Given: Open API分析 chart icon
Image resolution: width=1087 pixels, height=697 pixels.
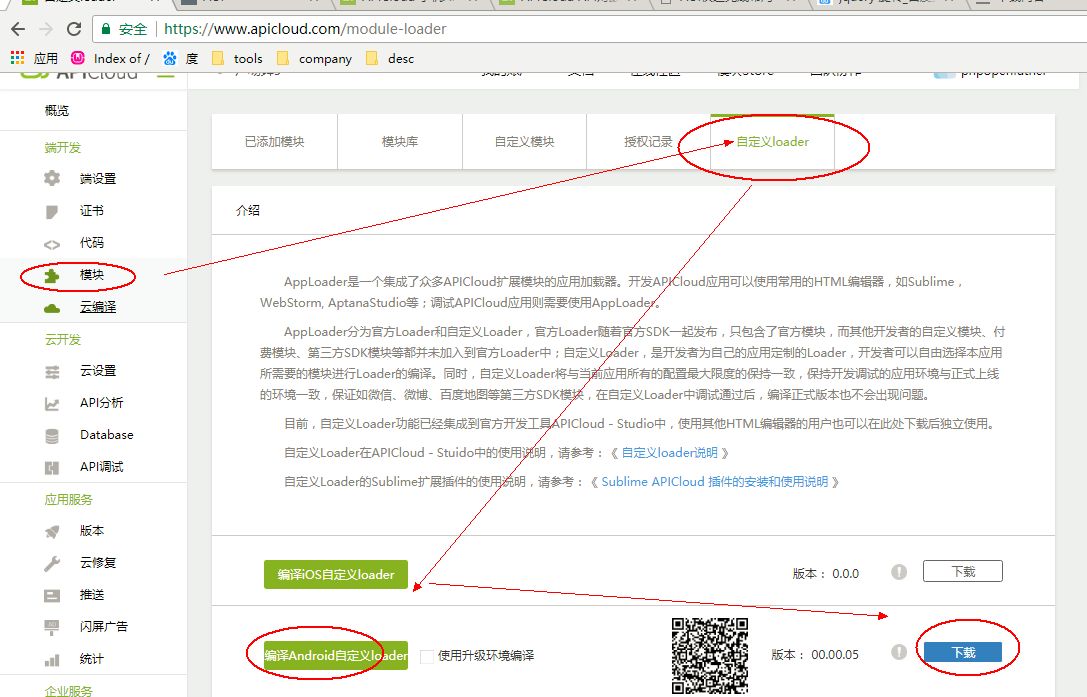Looking at the screenshot, I should 52,403.
